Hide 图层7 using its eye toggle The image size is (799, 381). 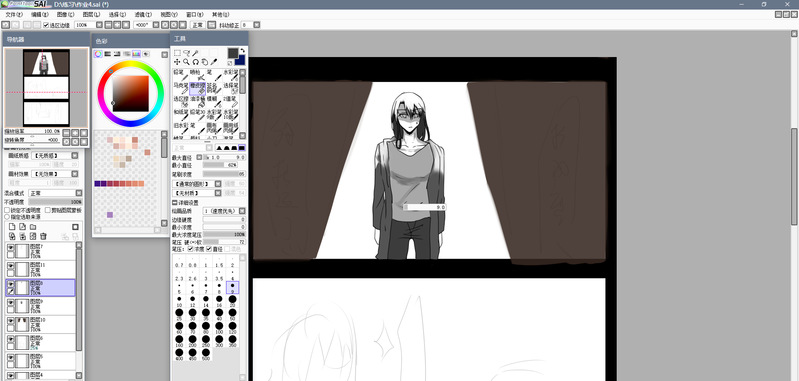coord(10,248)
